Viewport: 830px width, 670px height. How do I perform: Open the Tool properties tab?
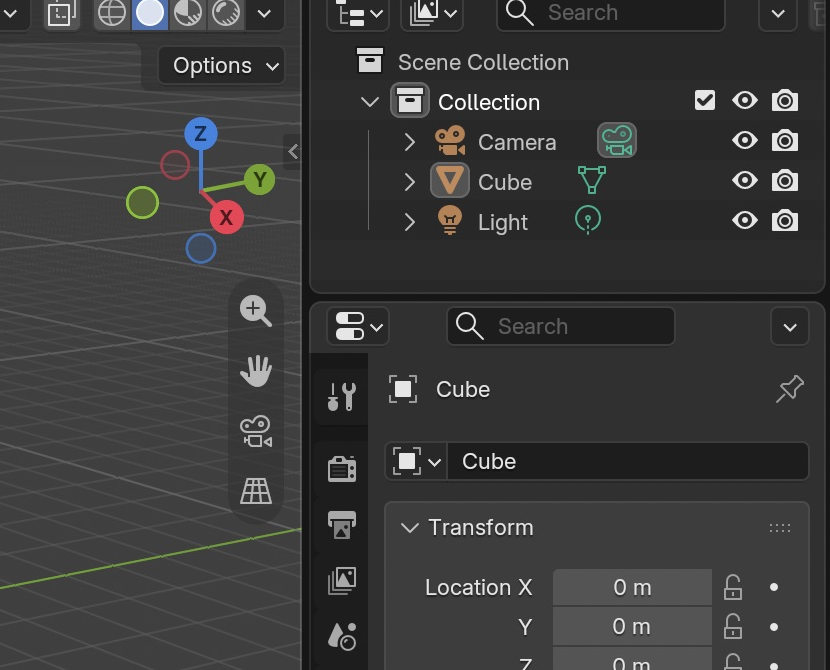point(341,396)
